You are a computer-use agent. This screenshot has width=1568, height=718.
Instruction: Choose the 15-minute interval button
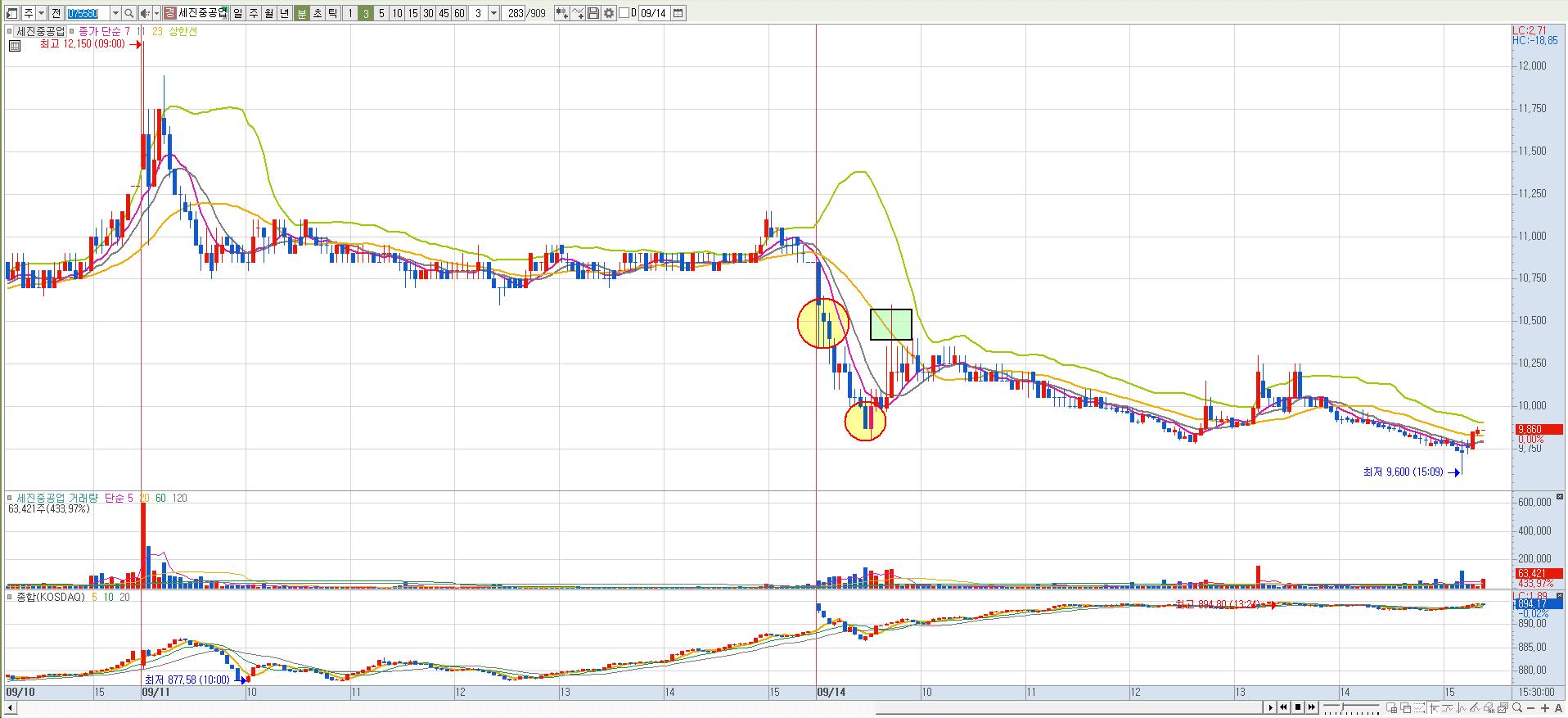point(412,13)
